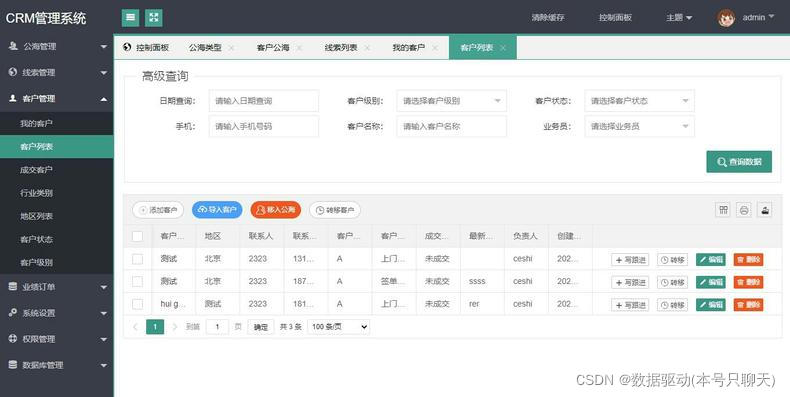The width and height of the screenshot is (790, 397).
Task: Click the orange 移入公海 button
Action: click(x=276, y=210)
